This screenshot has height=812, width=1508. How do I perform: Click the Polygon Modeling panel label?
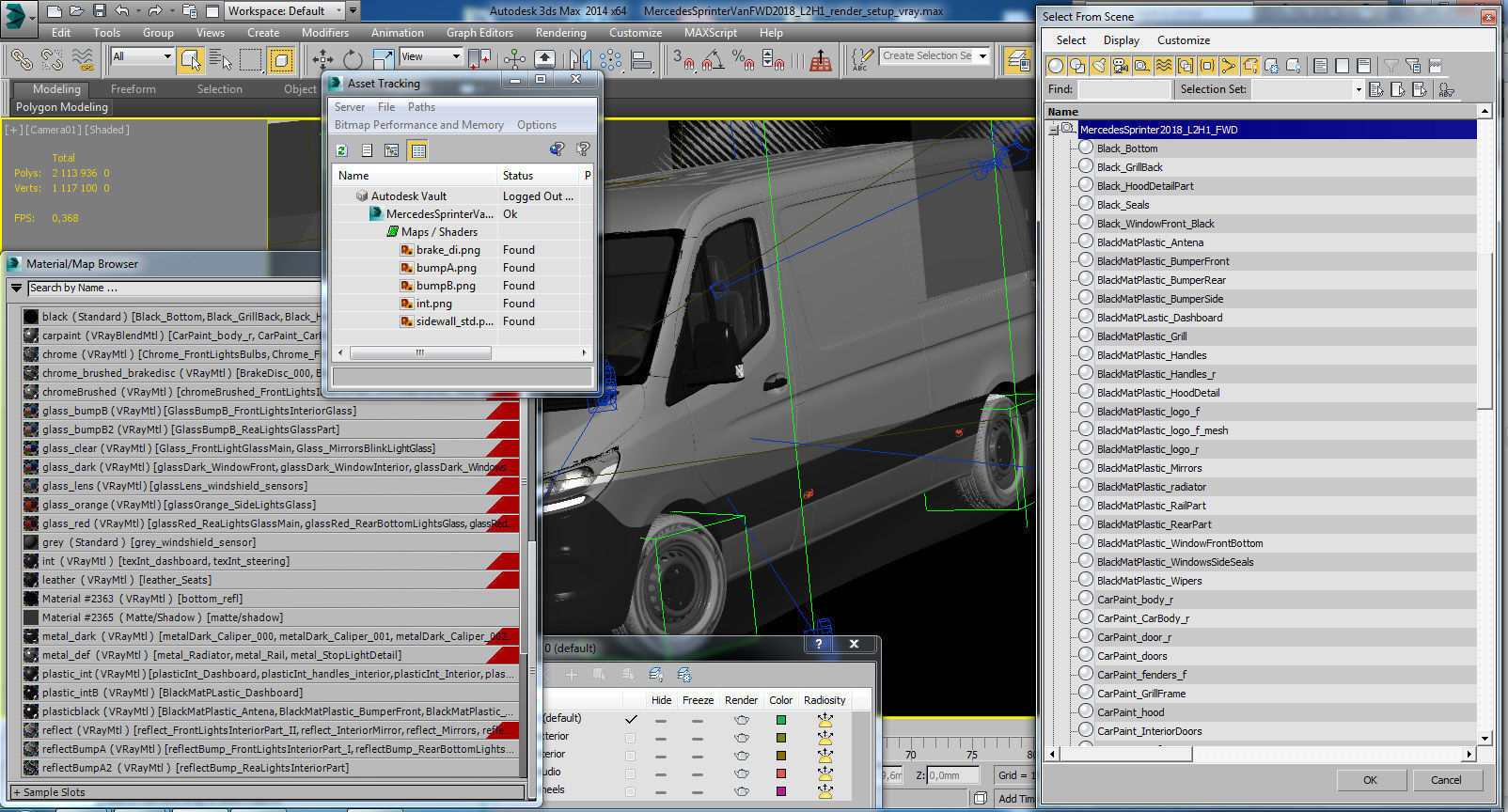[x=62, y=107]
